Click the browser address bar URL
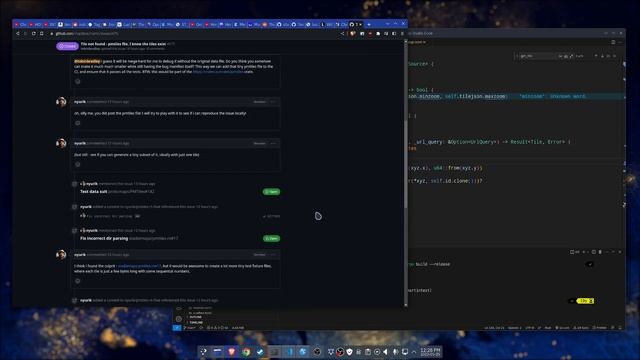This screenshot has width=640, height=360. tap(87, 33)
